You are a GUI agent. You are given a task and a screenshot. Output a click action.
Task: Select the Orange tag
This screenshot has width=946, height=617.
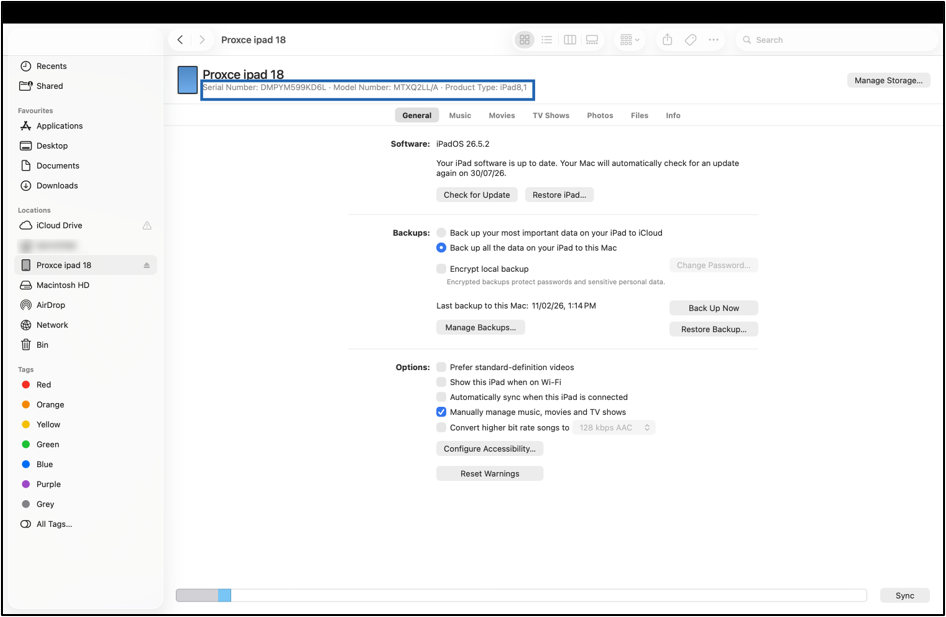(x=85, y=405)
